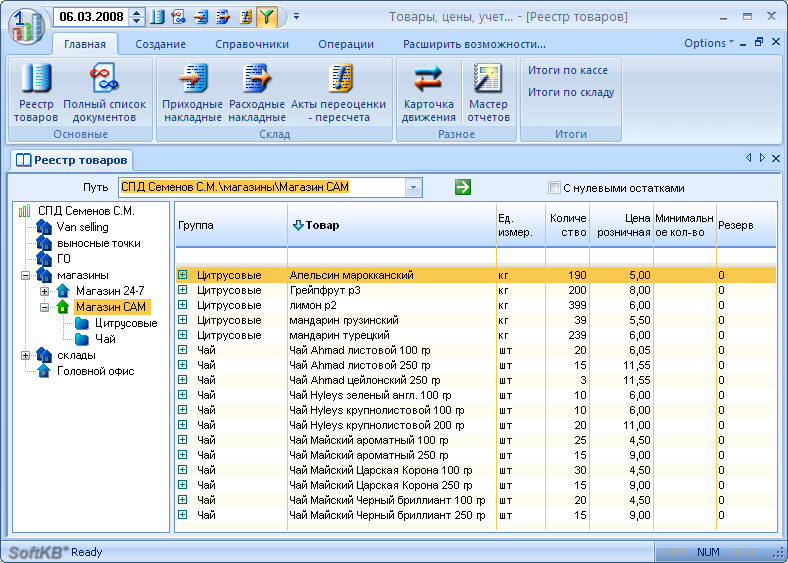Click the Группа column header
The image size is (788, 563).
click(x=231, y=225)
